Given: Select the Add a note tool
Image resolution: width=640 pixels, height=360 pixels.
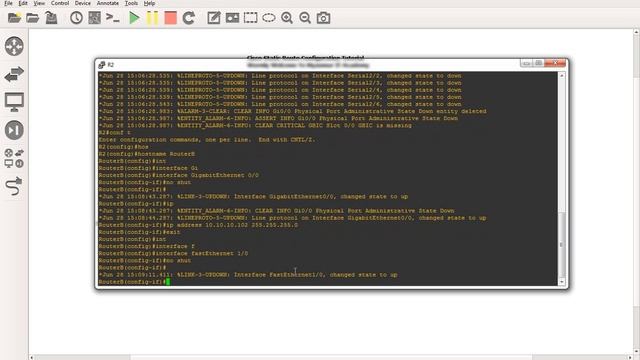Looking at the screenshot, I should coord(214,18).
